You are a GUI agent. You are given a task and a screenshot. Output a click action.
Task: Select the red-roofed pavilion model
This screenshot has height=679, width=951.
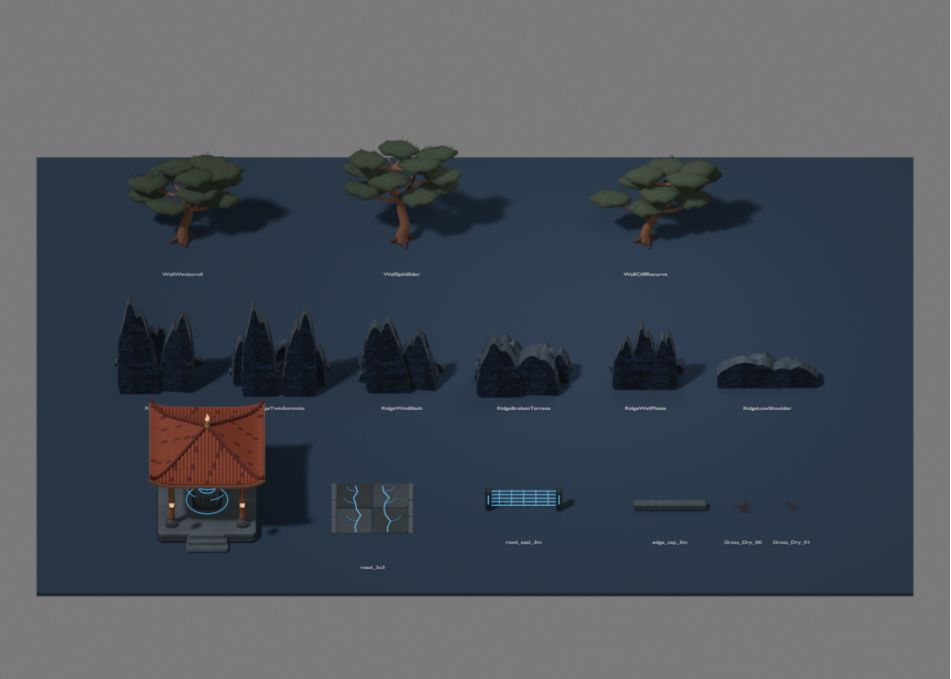pos(207,475)
